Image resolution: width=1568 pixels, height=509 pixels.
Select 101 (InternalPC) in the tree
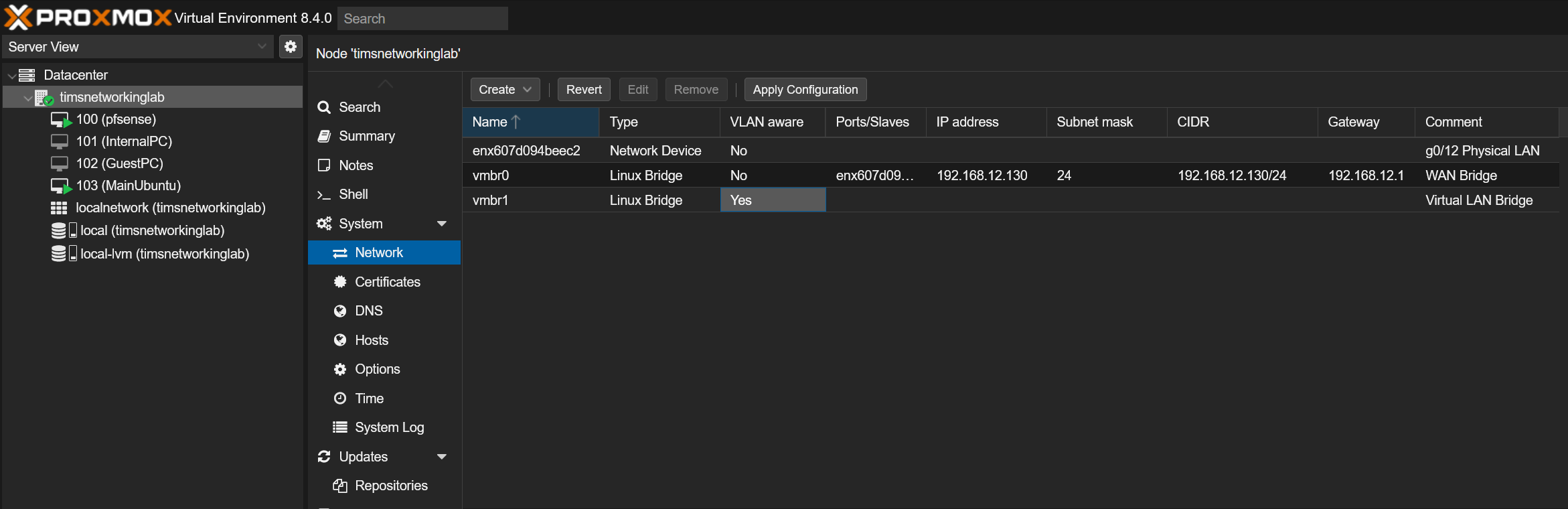(153, 141)
